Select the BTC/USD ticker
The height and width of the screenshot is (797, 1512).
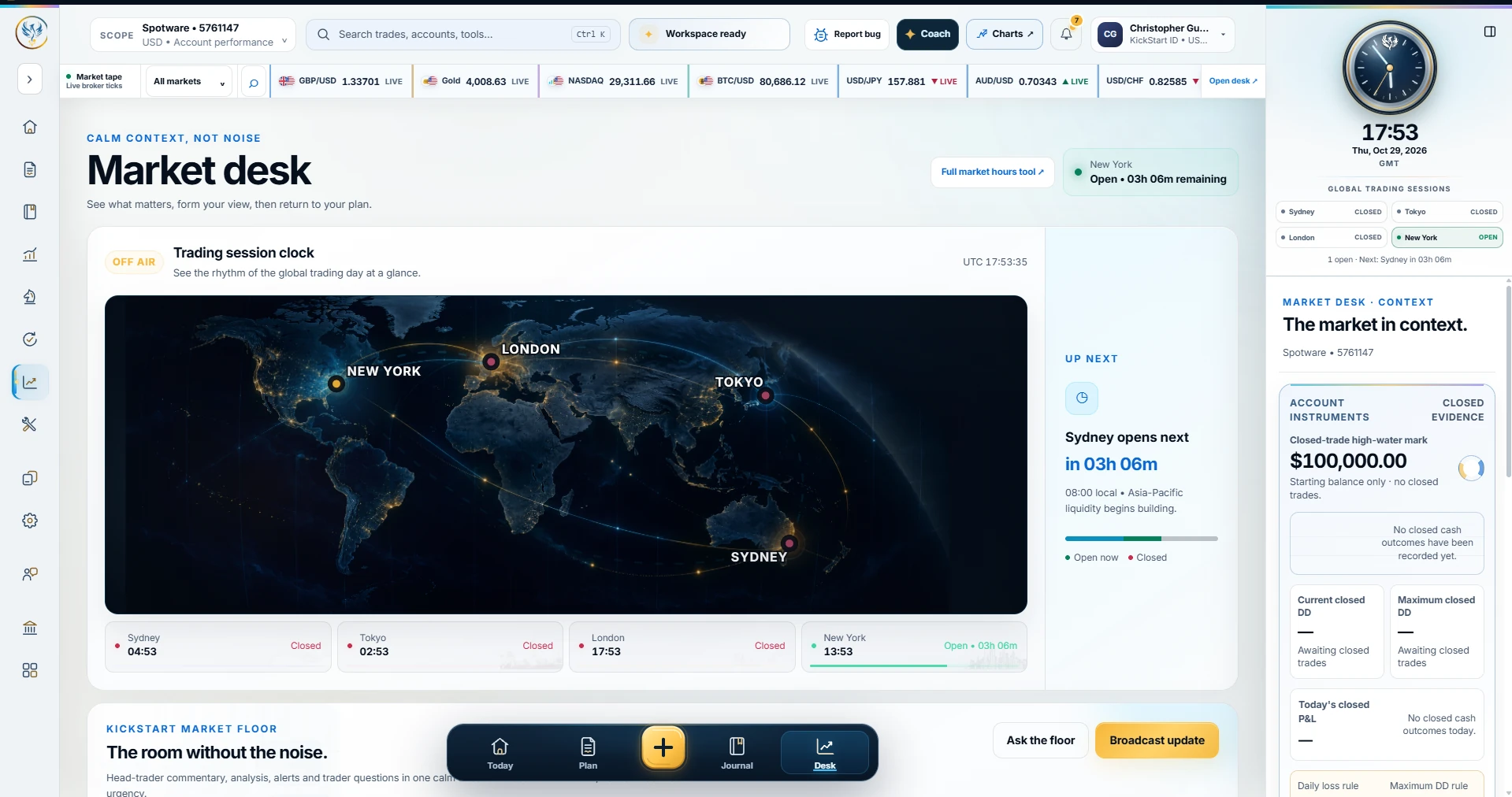(763, 81)
